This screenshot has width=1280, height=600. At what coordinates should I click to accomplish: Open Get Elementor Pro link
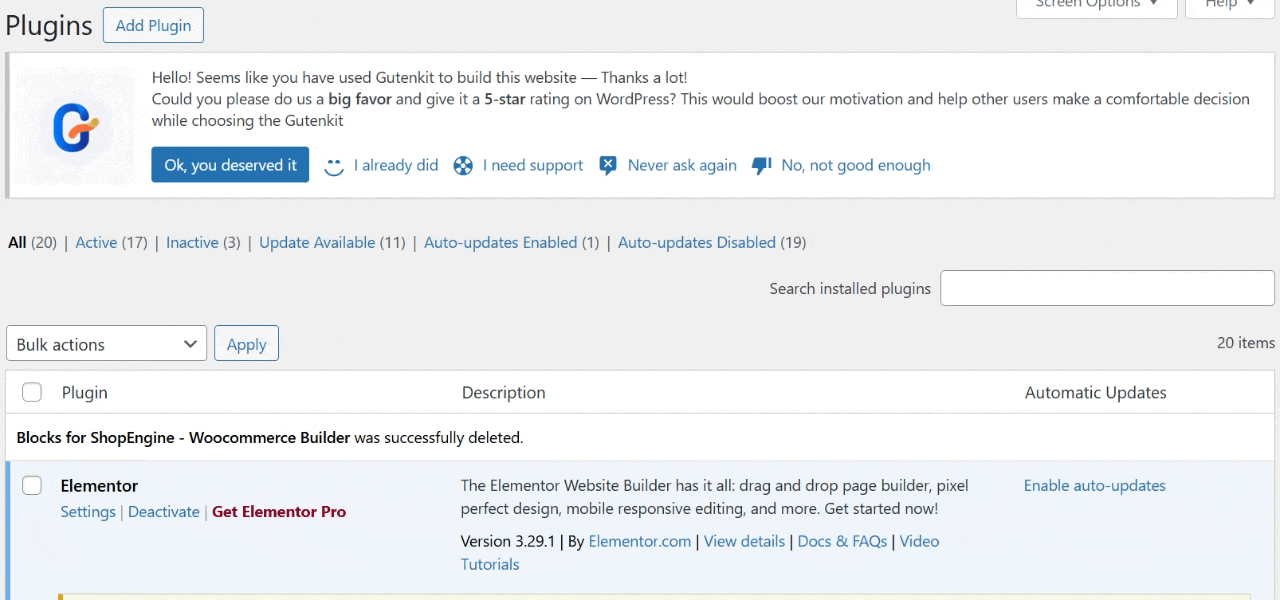[279, 511]
